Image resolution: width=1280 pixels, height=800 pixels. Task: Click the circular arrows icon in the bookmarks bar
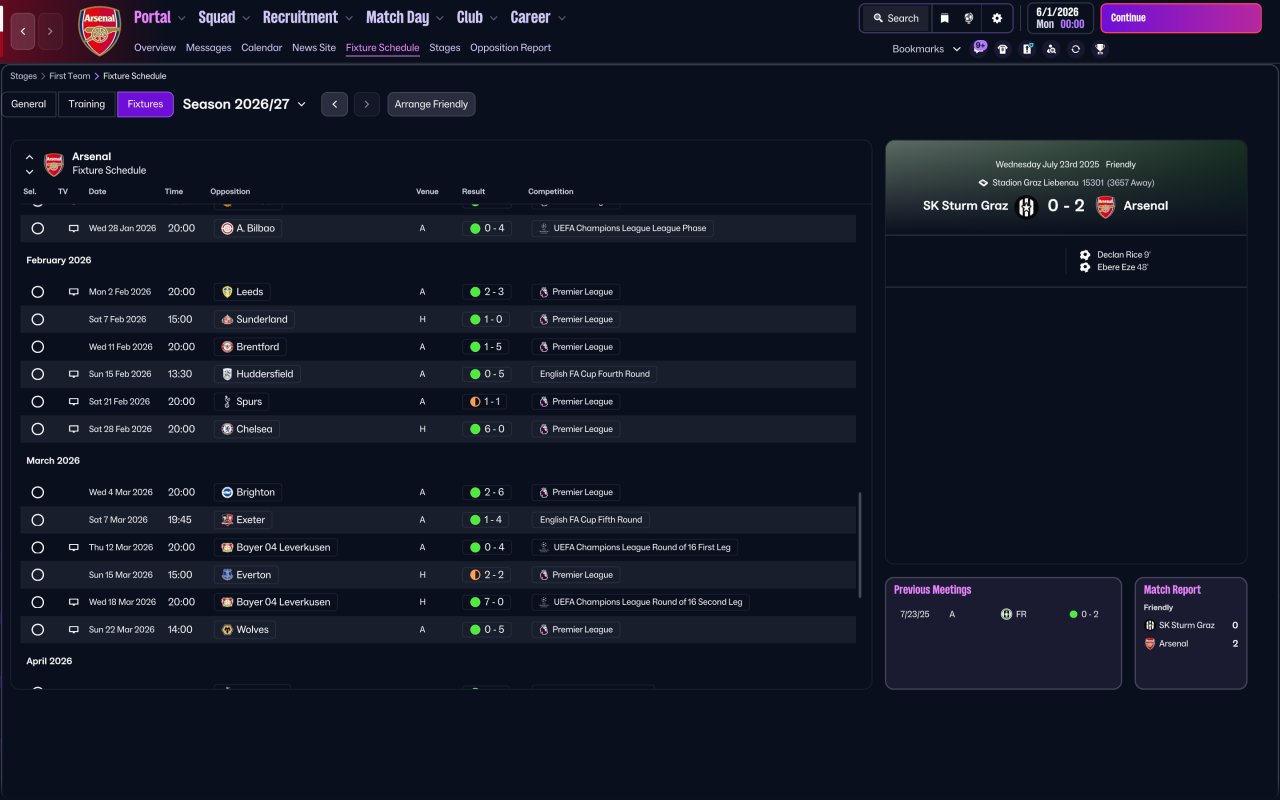[x=1075, y=49]
